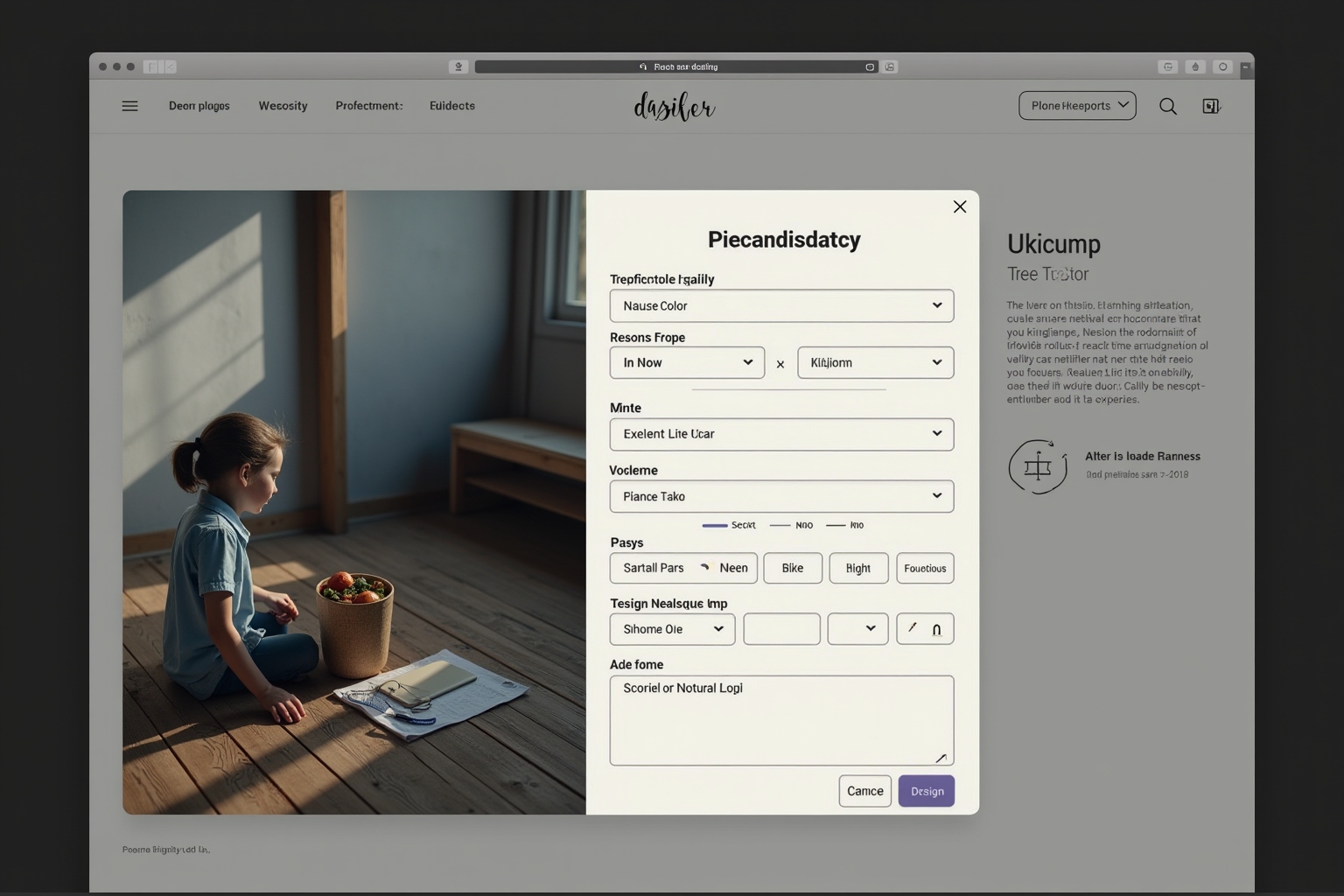Screen dimensions: 1344x896
Task: Open the Exelent Lite Ucar dropdown
Action: pyautogui.click(x=780, y=434)
